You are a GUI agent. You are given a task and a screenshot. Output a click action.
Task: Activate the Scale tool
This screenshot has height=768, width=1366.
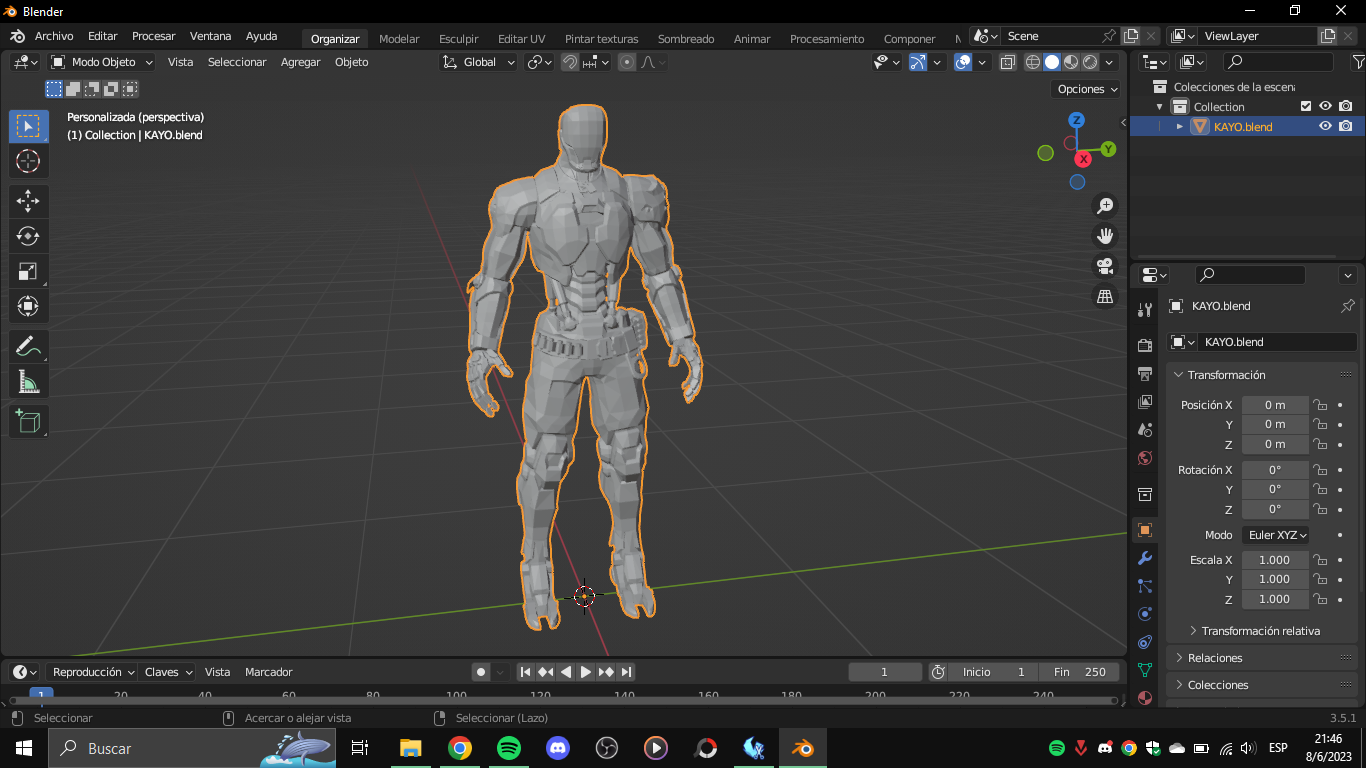pos(28,271)
